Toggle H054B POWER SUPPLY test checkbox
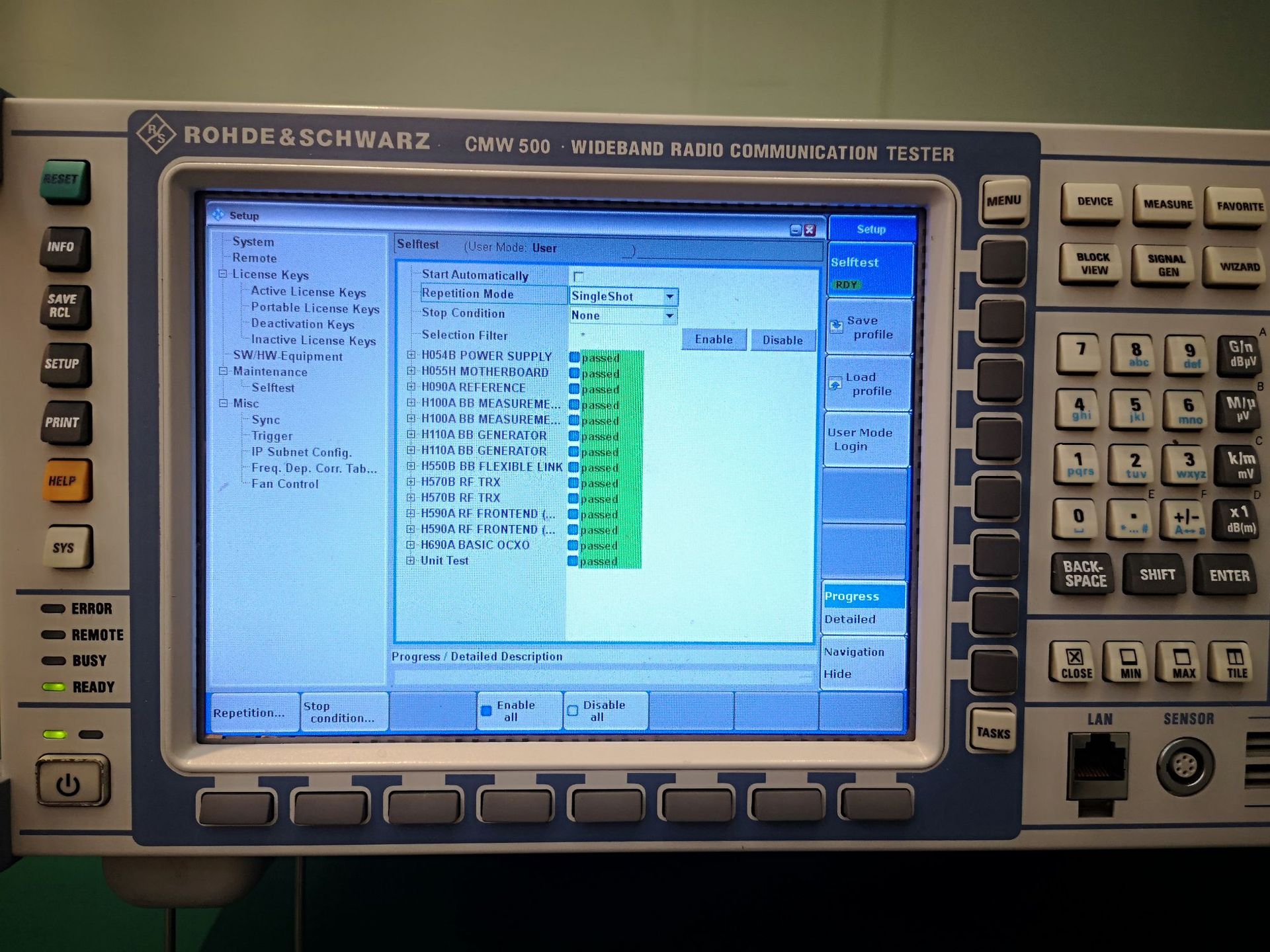This screenshot has width=1270, height=952. 574,357
